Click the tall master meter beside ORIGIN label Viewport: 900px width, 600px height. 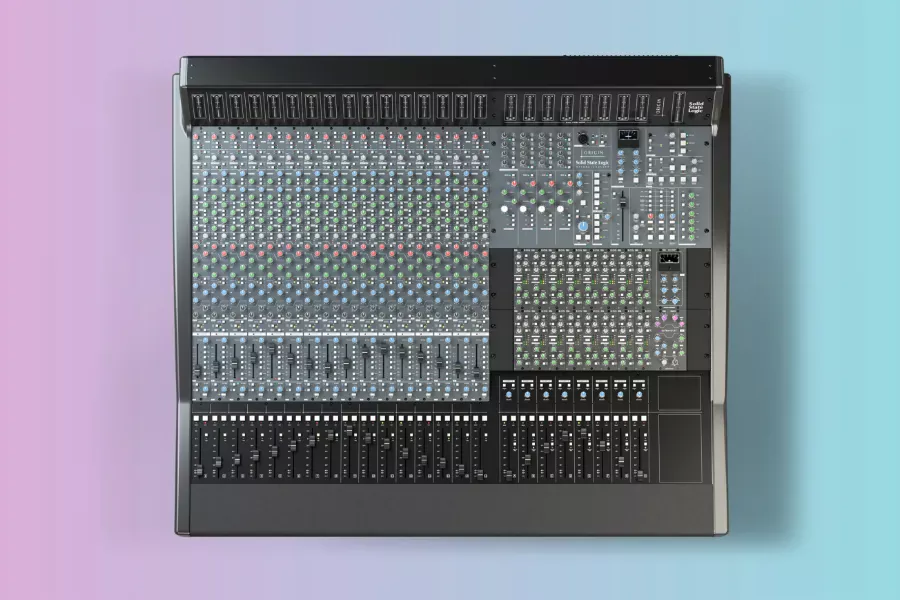[678, 107]
